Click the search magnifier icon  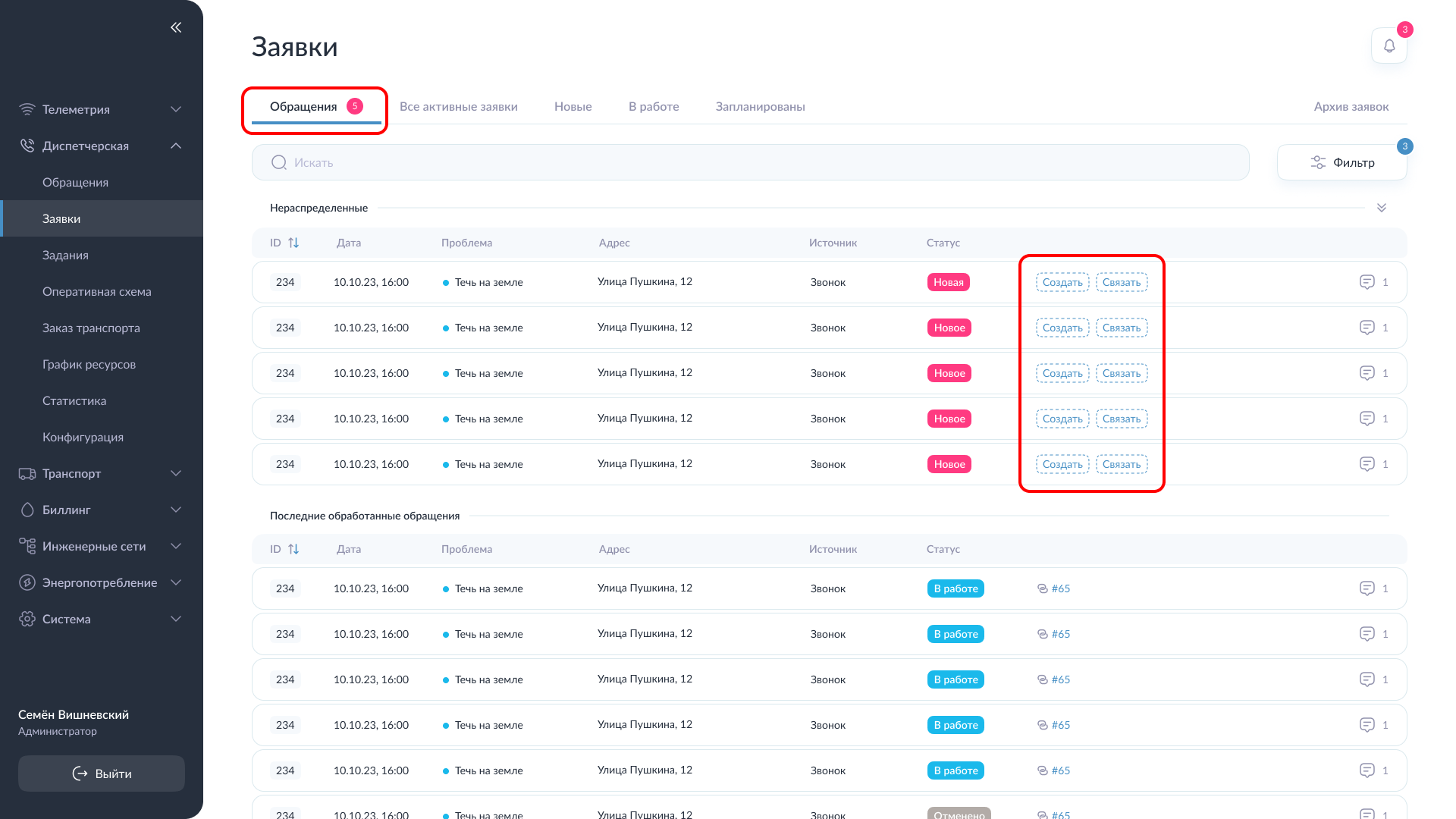279,162
